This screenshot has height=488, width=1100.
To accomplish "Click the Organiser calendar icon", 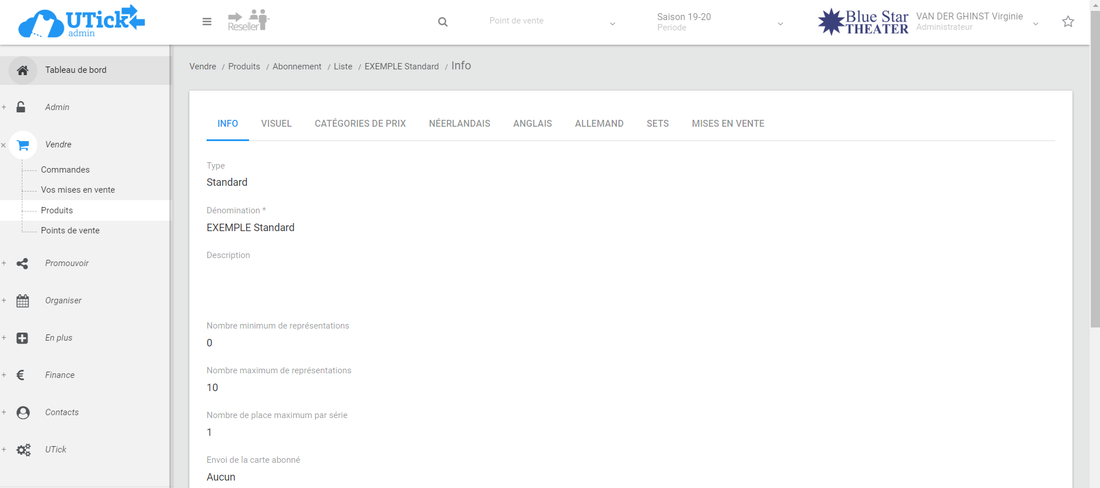I will click(23, 300).
